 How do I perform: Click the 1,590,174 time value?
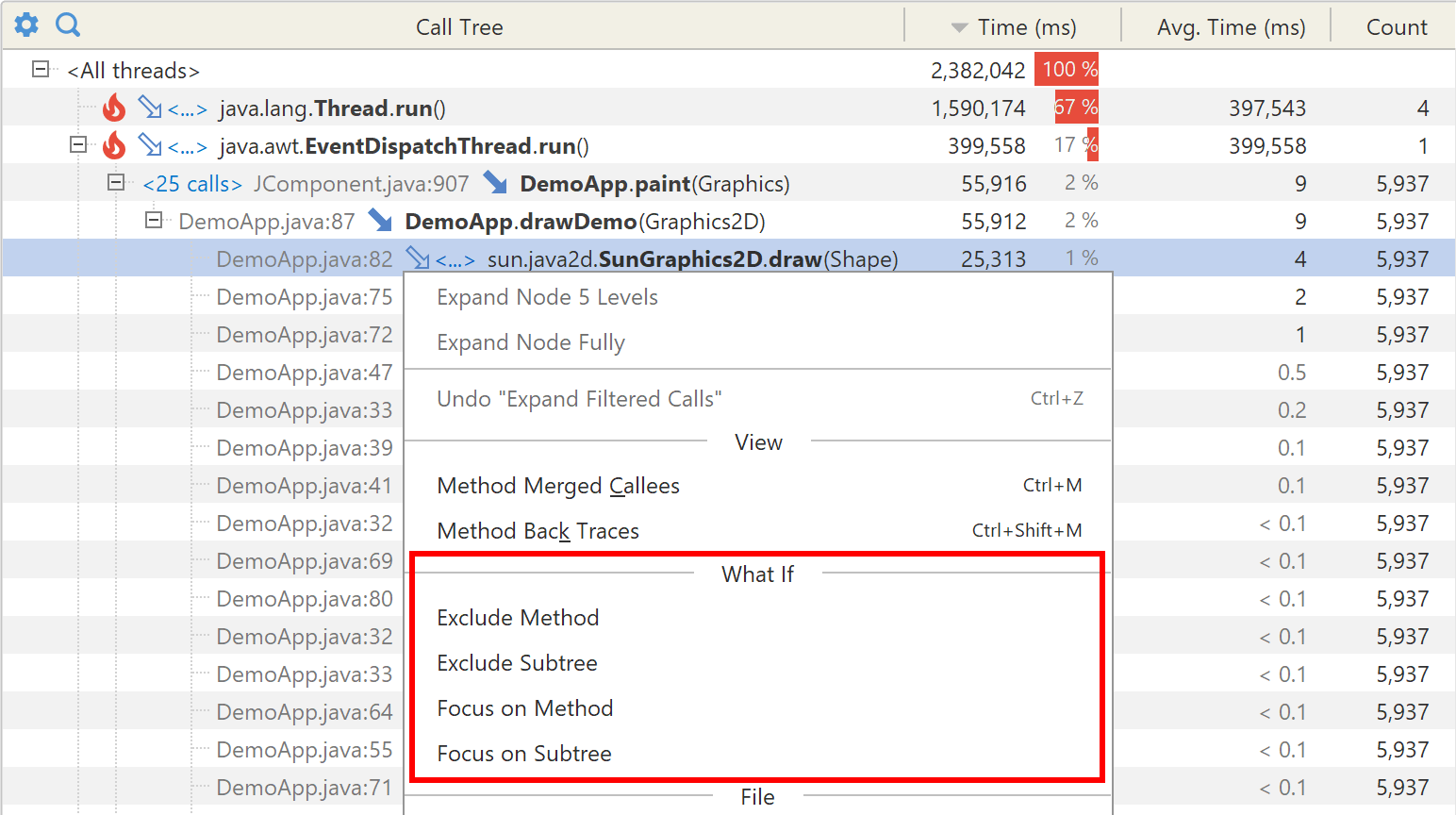(x=978, y=108)
